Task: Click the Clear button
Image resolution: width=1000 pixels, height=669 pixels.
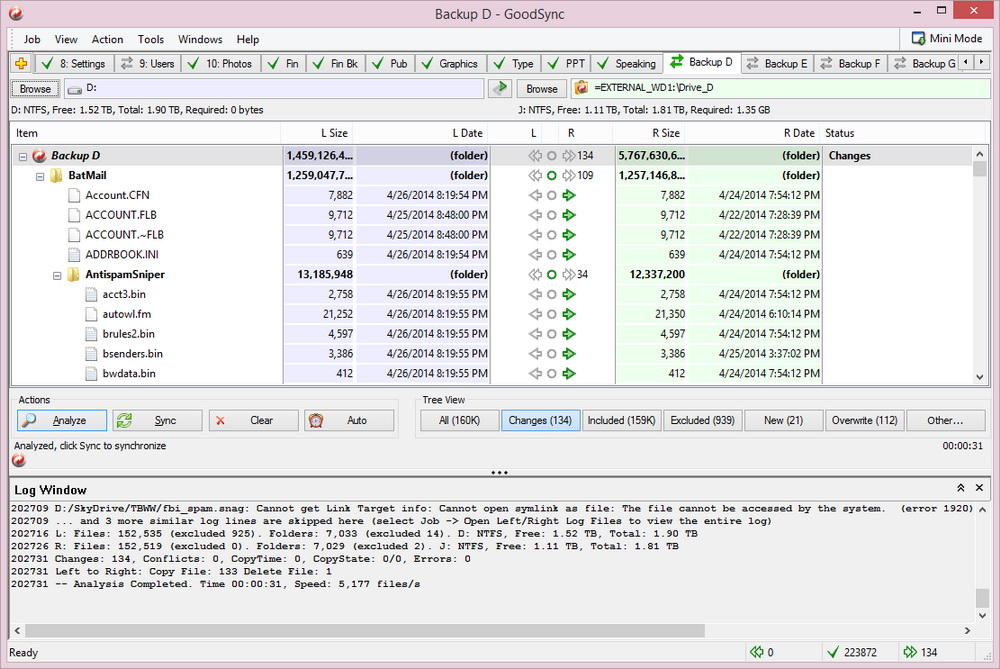Action: coord(253,420)
